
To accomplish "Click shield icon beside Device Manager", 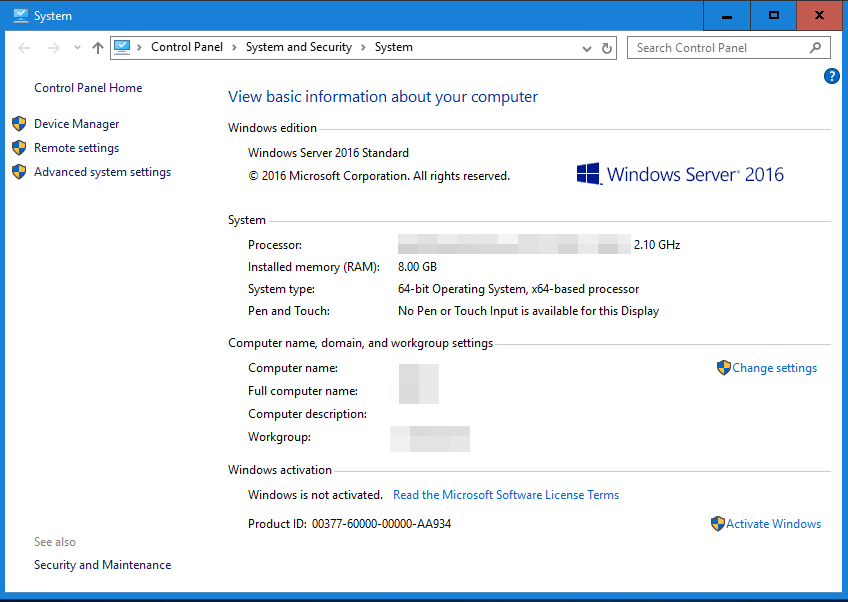I will (19, 124).
